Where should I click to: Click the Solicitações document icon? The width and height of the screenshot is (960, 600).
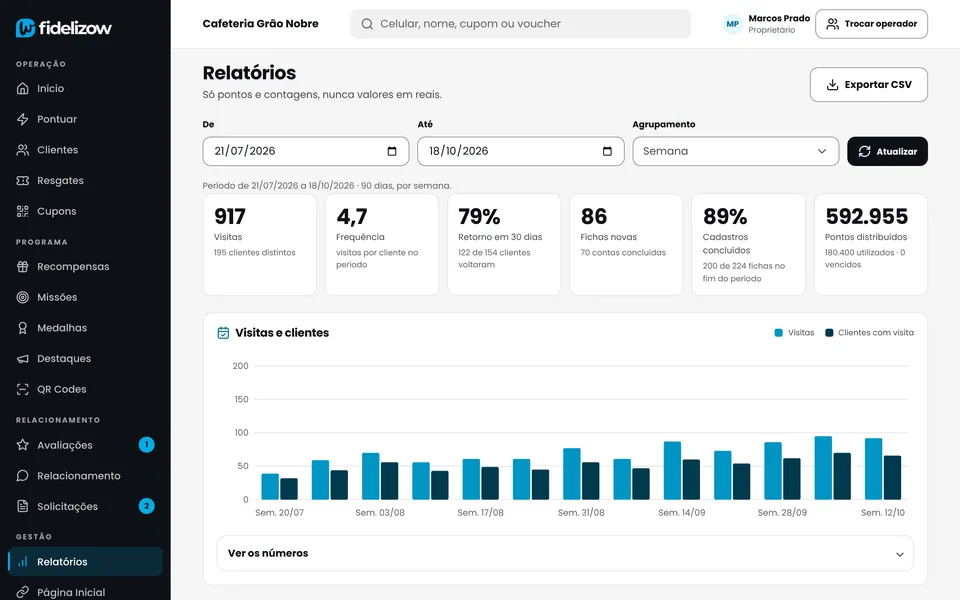pyautogui.click(x=23, y=506)
